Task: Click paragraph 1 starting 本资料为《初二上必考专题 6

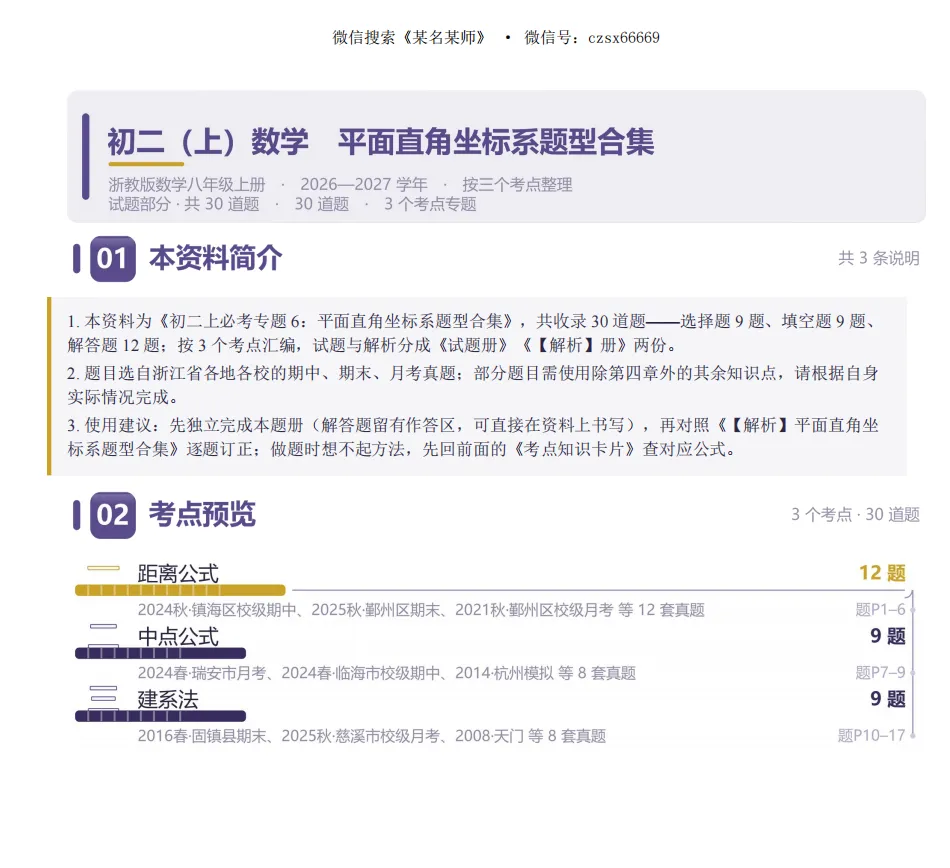Action: coord(473,333)
